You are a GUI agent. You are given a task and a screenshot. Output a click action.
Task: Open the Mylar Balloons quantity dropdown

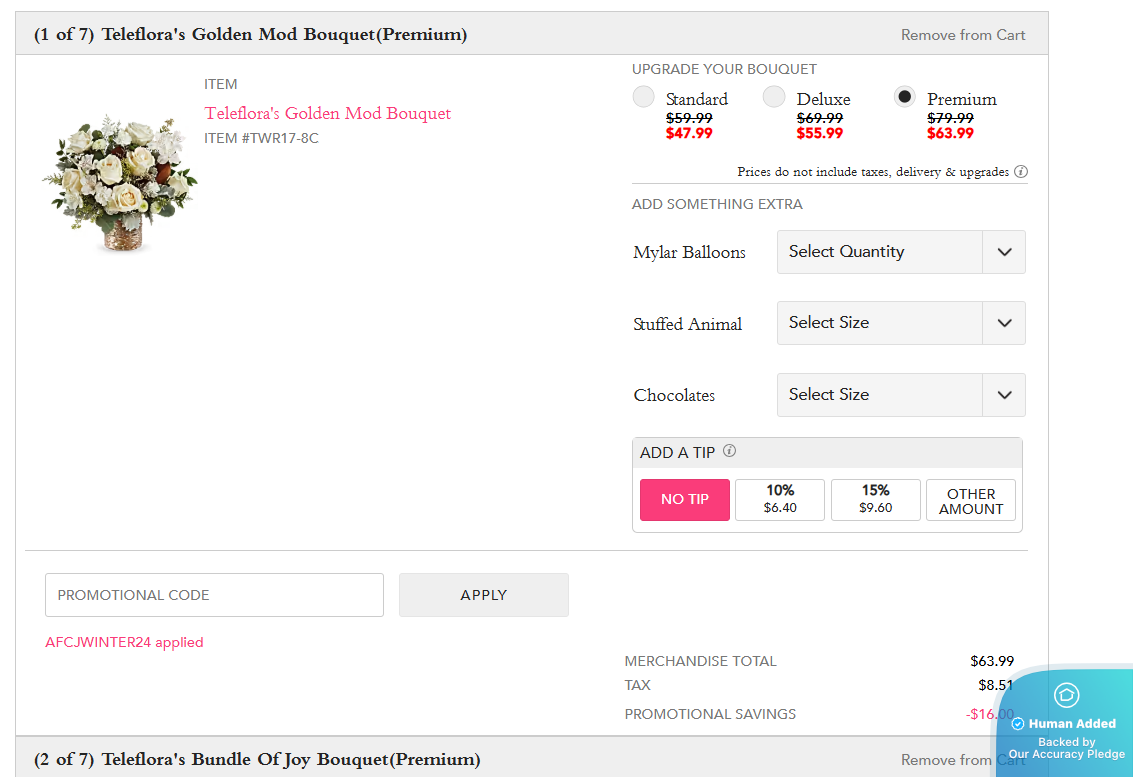[x=900, y=252]
